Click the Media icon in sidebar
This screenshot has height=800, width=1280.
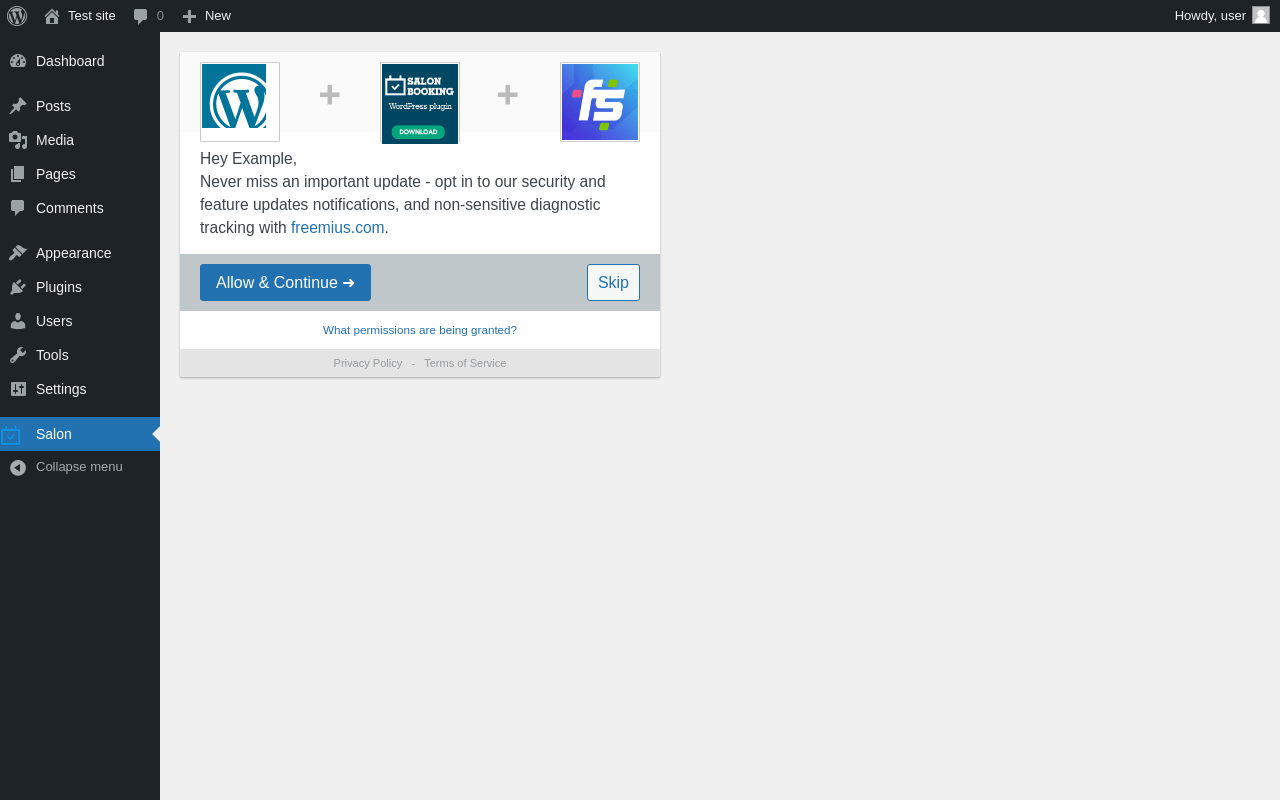pos(18,140)
